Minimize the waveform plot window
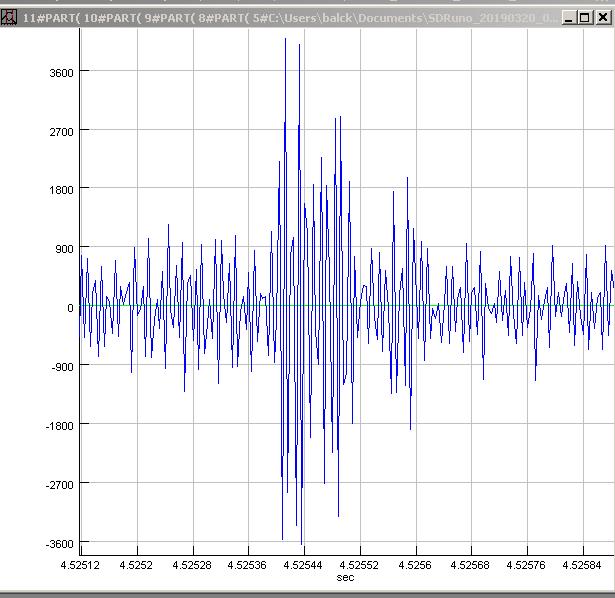Image resolution: width=615 pixels, height=598 pixels. point(568,18)
